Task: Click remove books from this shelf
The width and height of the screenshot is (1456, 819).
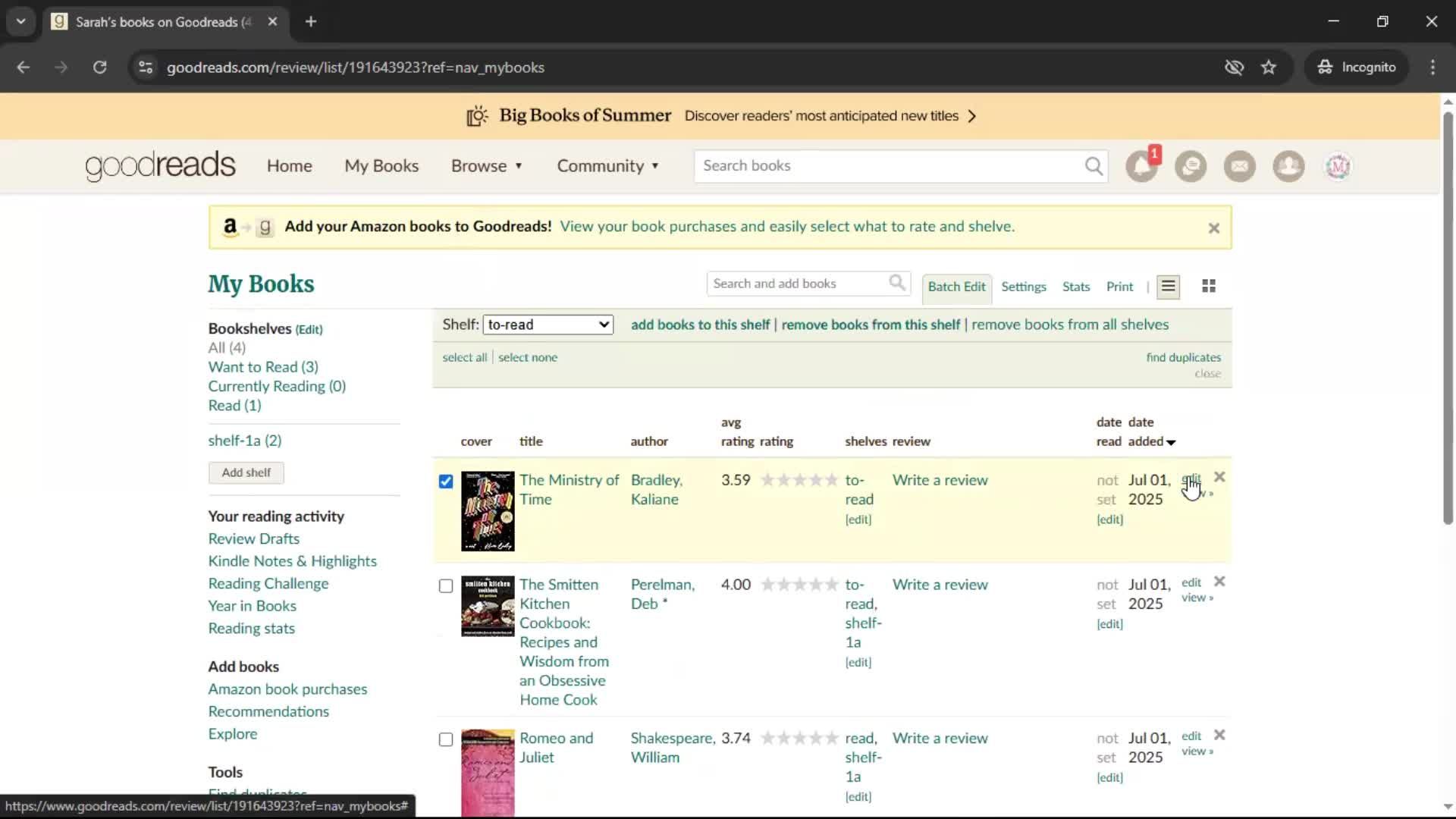Action: click(x=871, y=325)
